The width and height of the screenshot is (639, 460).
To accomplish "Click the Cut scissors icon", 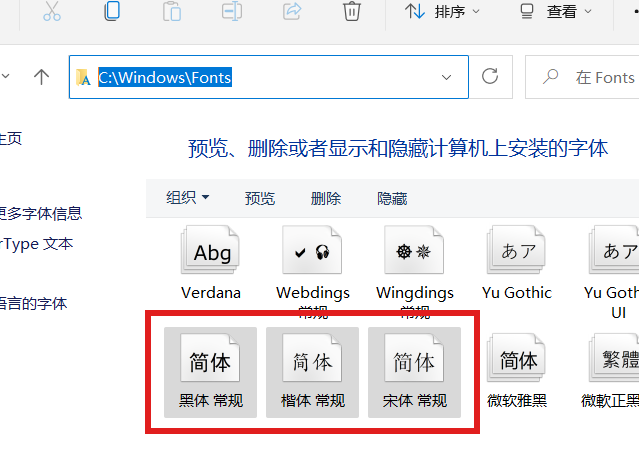I will point(53,12).
